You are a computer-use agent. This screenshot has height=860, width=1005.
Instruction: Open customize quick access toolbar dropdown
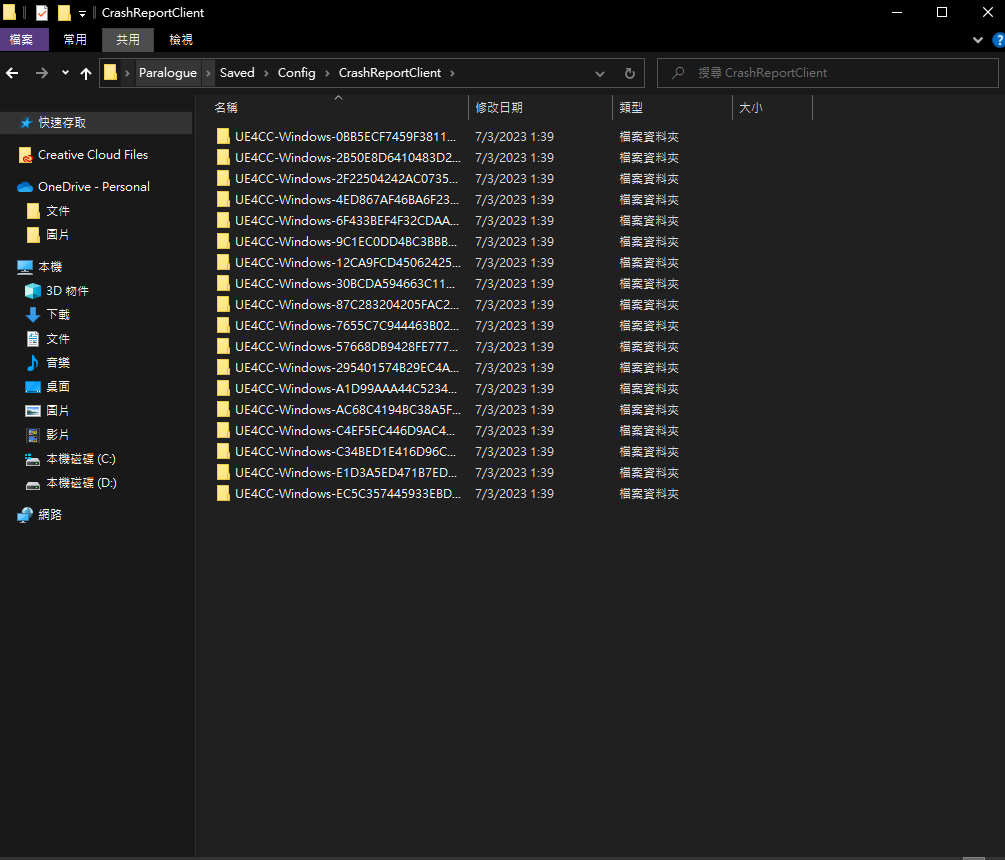(x=82, y=13)
